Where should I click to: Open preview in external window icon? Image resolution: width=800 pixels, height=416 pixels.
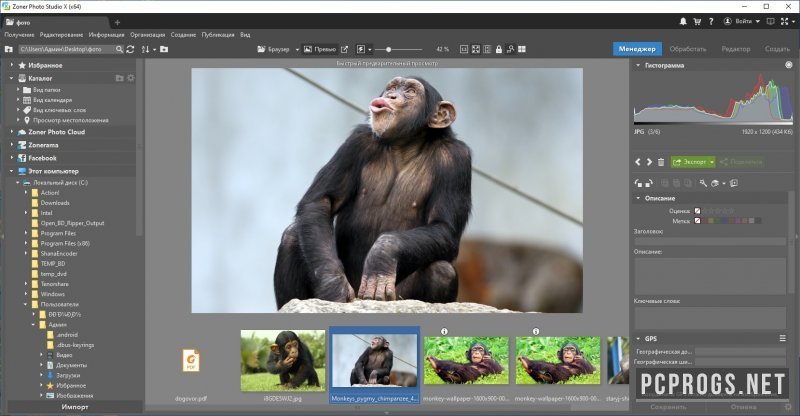pos(344,50)
